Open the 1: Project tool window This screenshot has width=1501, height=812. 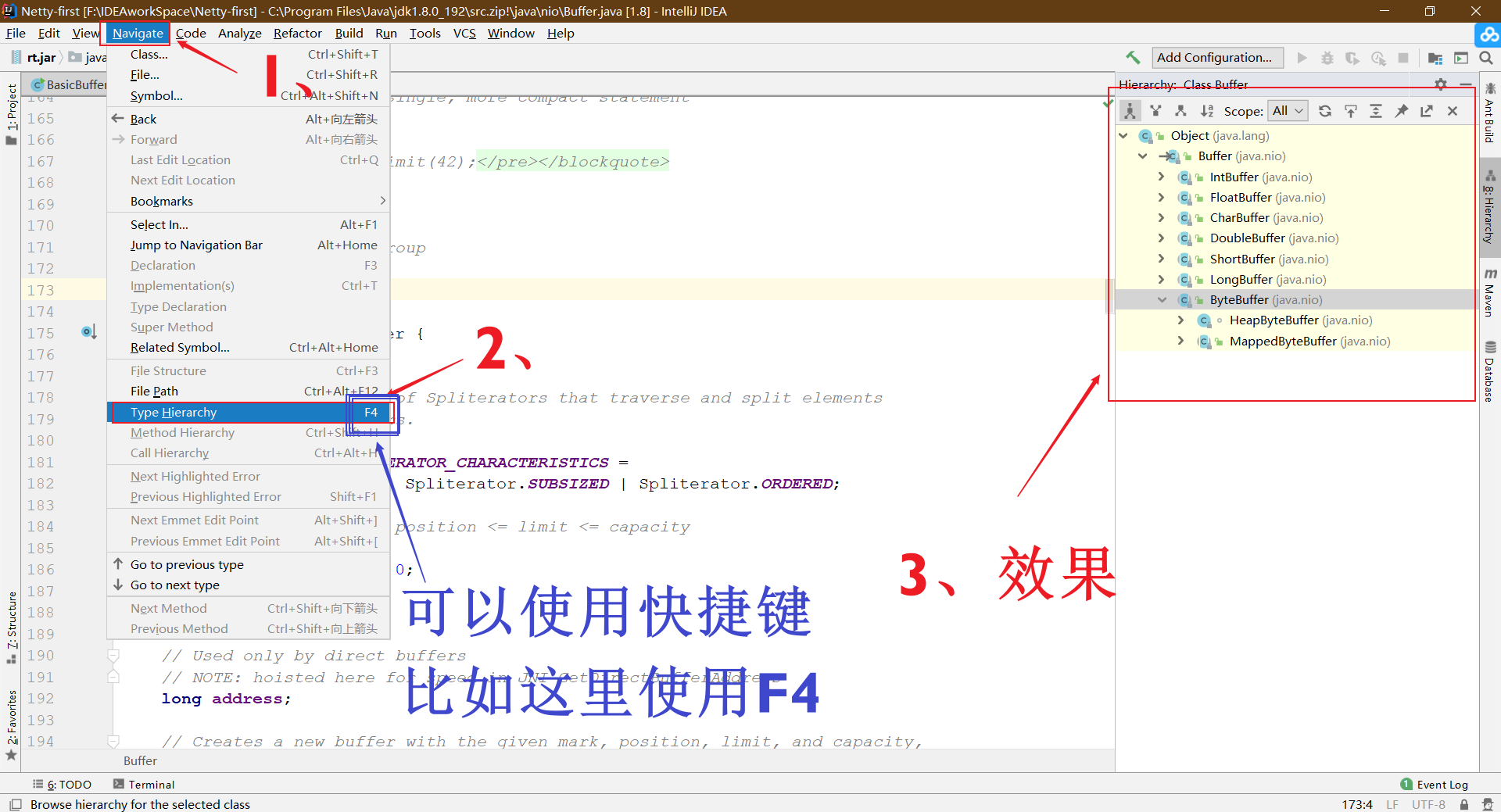12,114
